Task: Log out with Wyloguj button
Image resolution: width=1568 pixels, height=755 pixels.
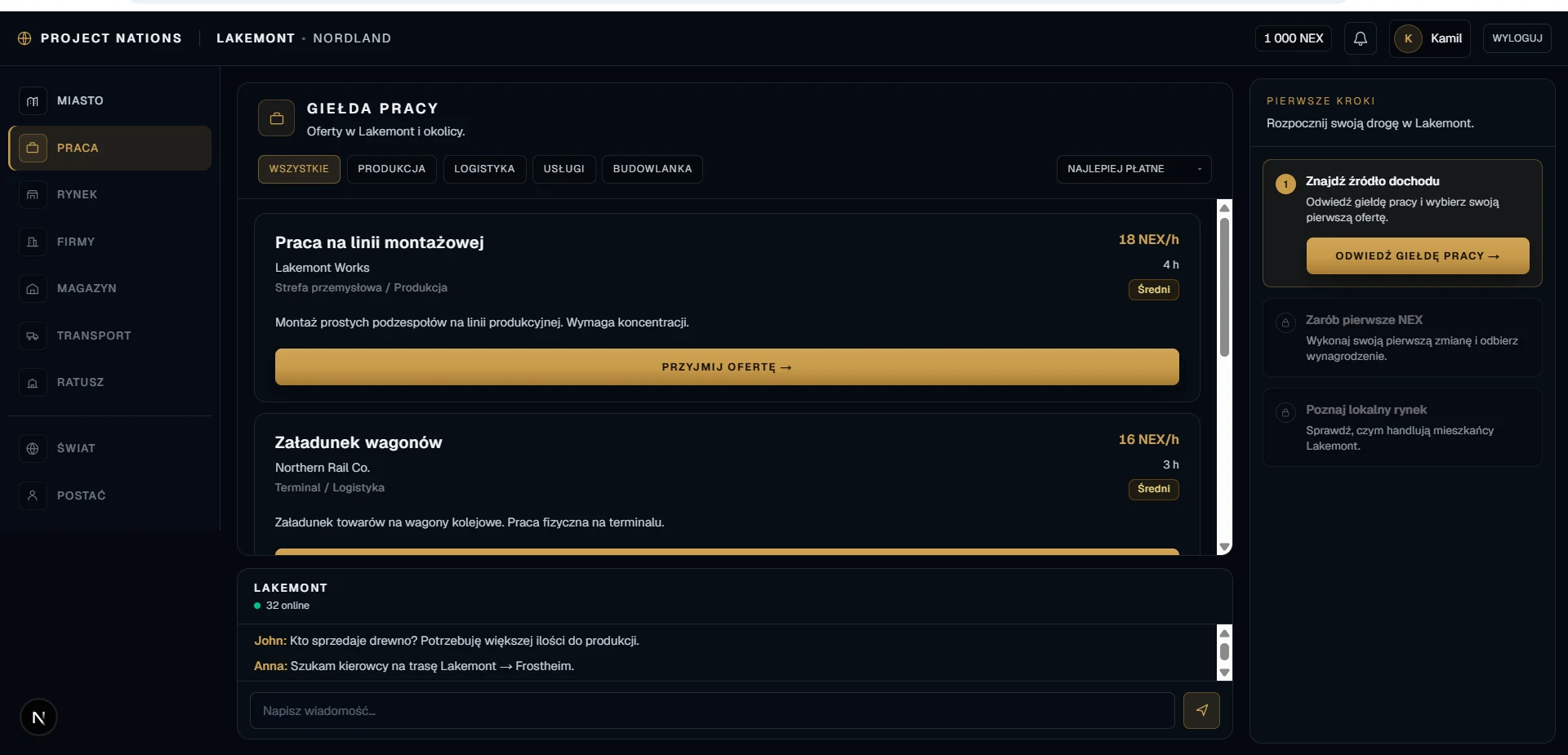Action: point(1517,38)
